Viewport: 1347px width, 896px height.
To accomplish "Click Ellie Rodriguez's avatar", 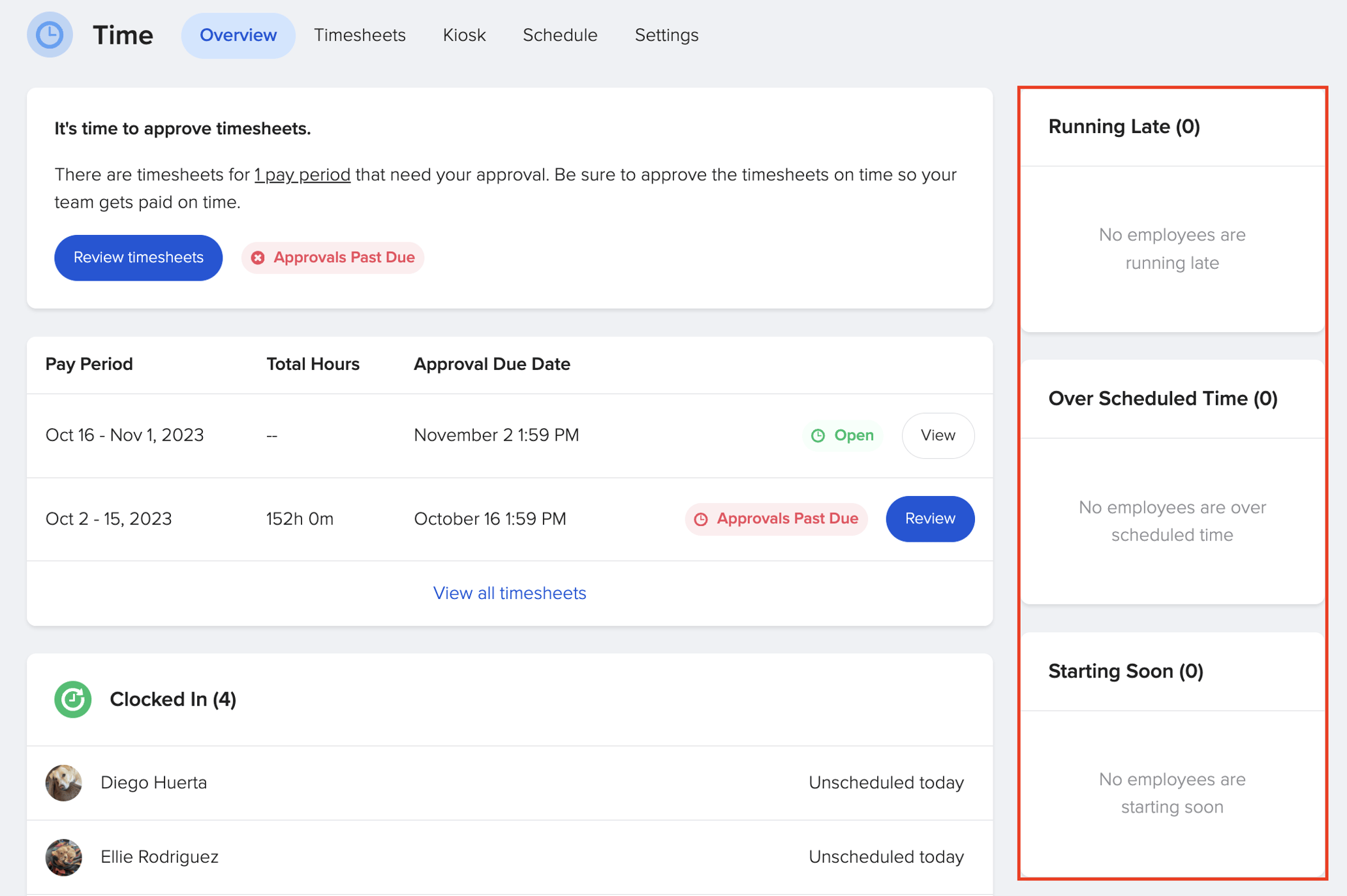I will [x=63, y=857].
